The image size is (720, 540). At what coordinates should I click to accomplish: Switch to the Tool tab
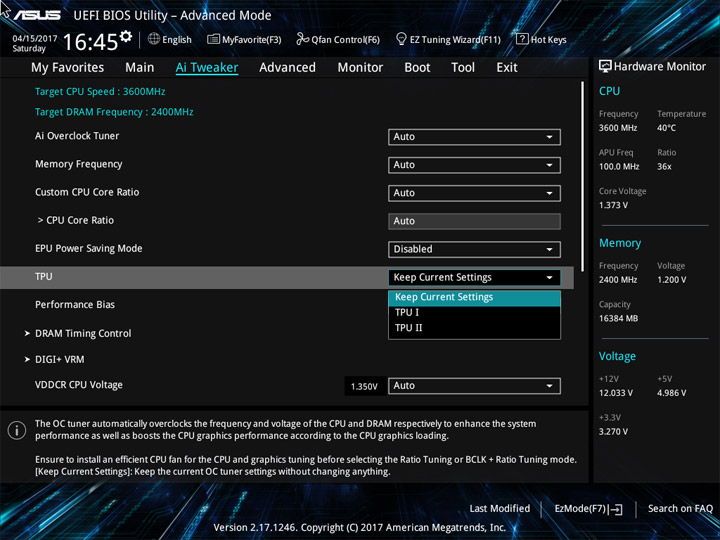(x=463, y=68)
